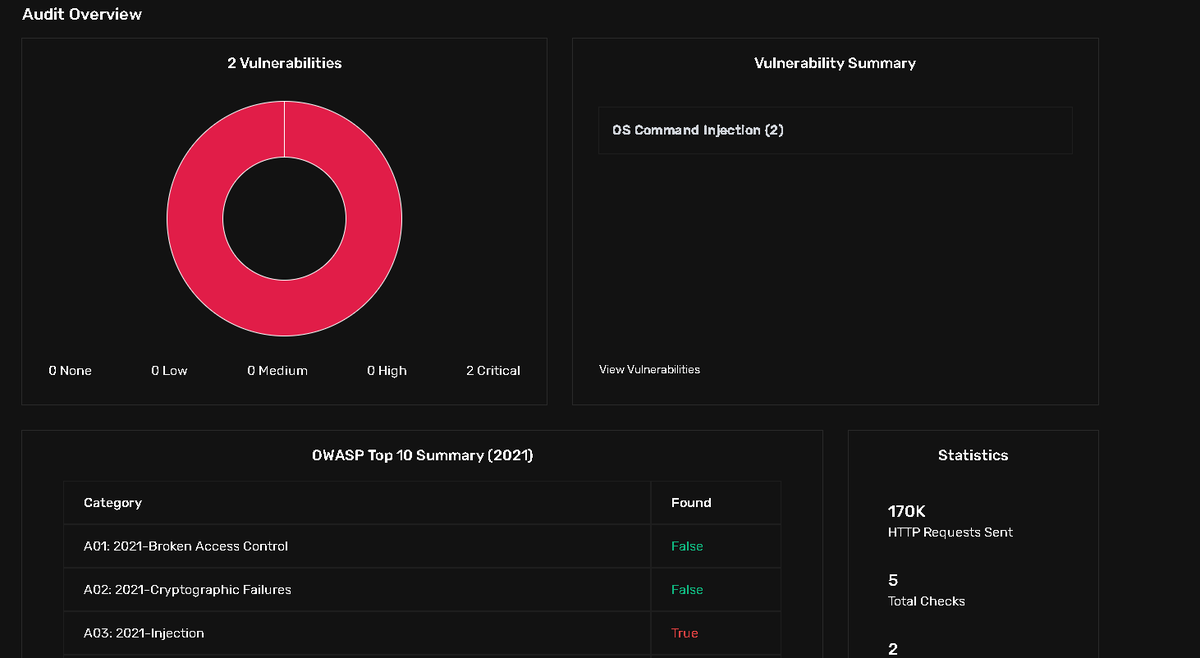
Task: Click the '0 None' legend label
Action: coord(70,371)
